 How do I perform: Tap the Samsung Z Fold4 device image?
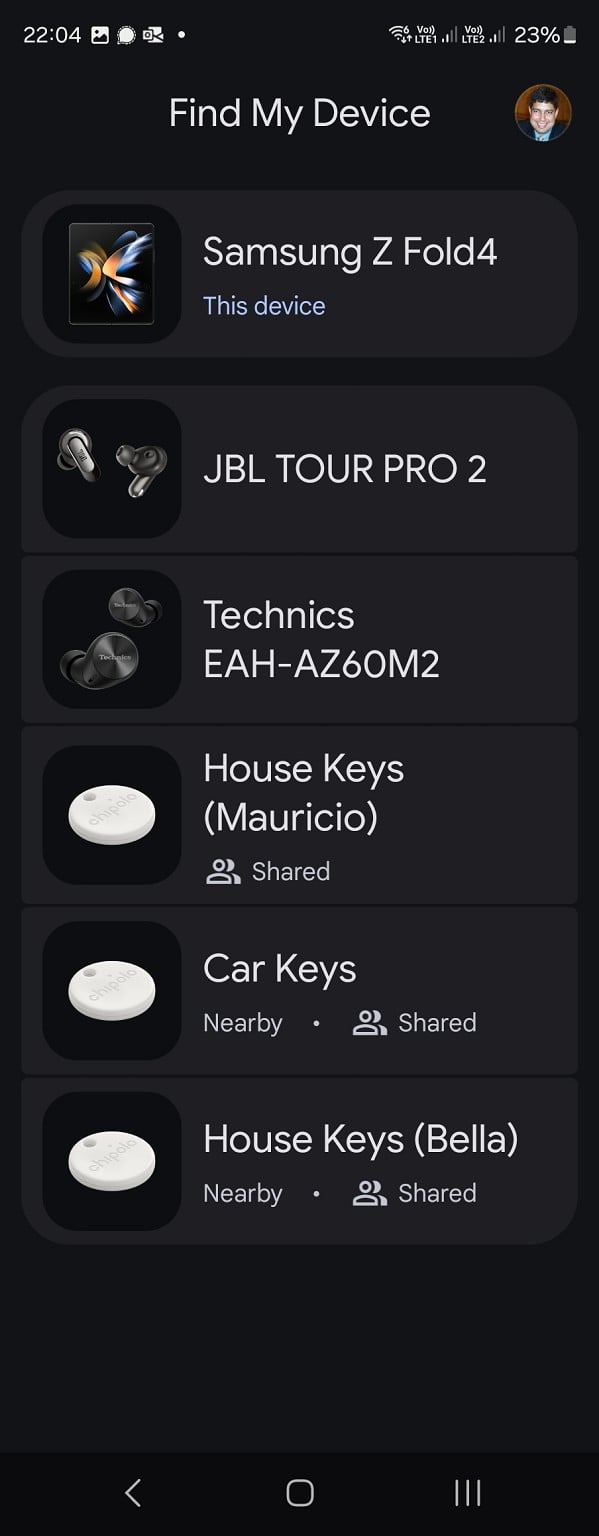(x=112, y=274)
